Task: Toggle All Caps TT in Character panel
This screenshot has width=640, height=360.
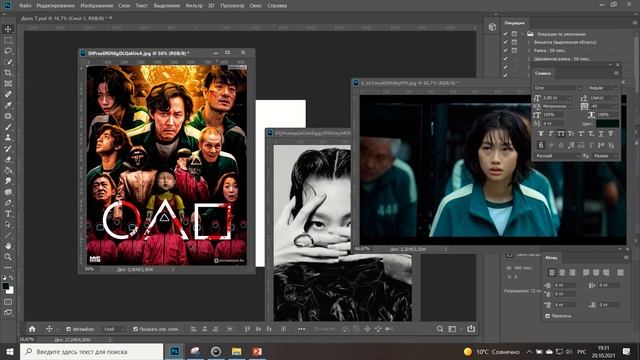Action: [x=561, y=133]
